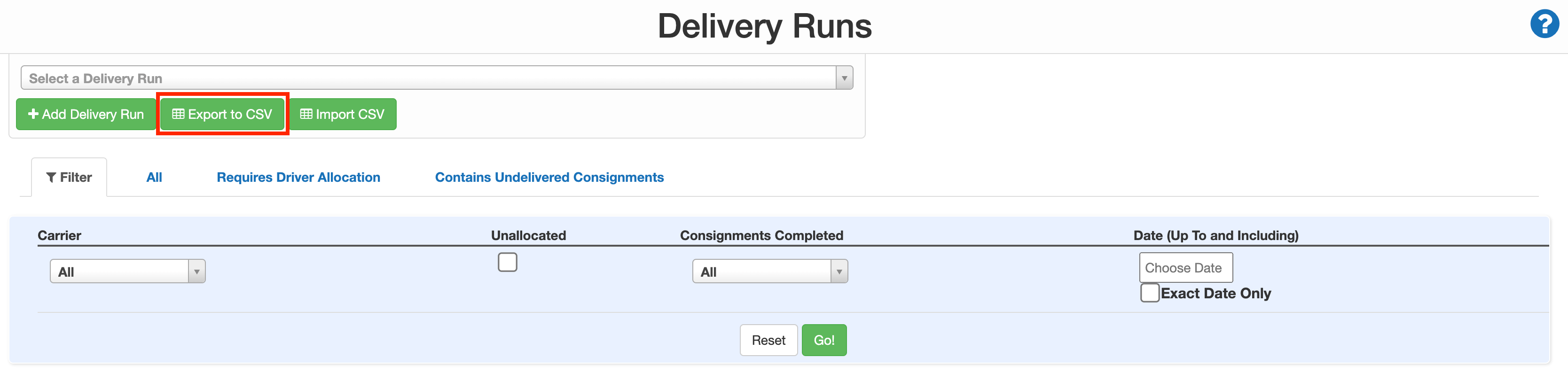Click the funnel icon on the Filter tab
1568x373 pixels.
[51, 177]
